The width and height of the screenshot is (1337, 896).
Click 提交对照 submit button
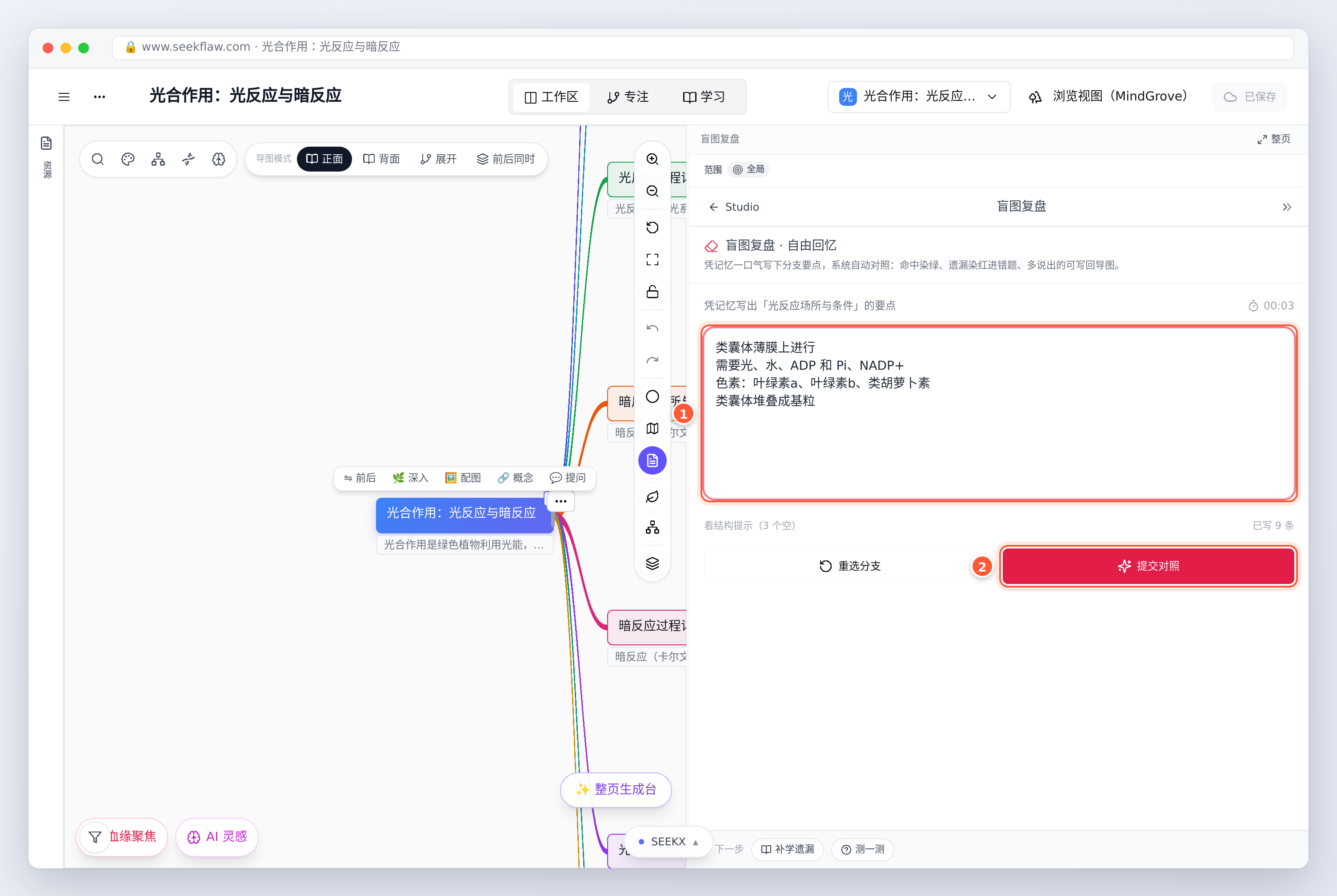[x=1149, y=566]
